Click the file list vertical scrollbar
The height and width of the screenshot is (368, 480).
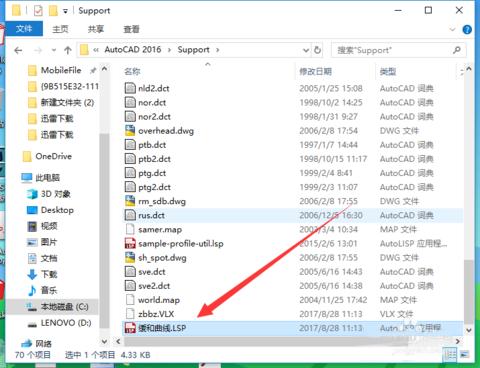tap(468, 293)
